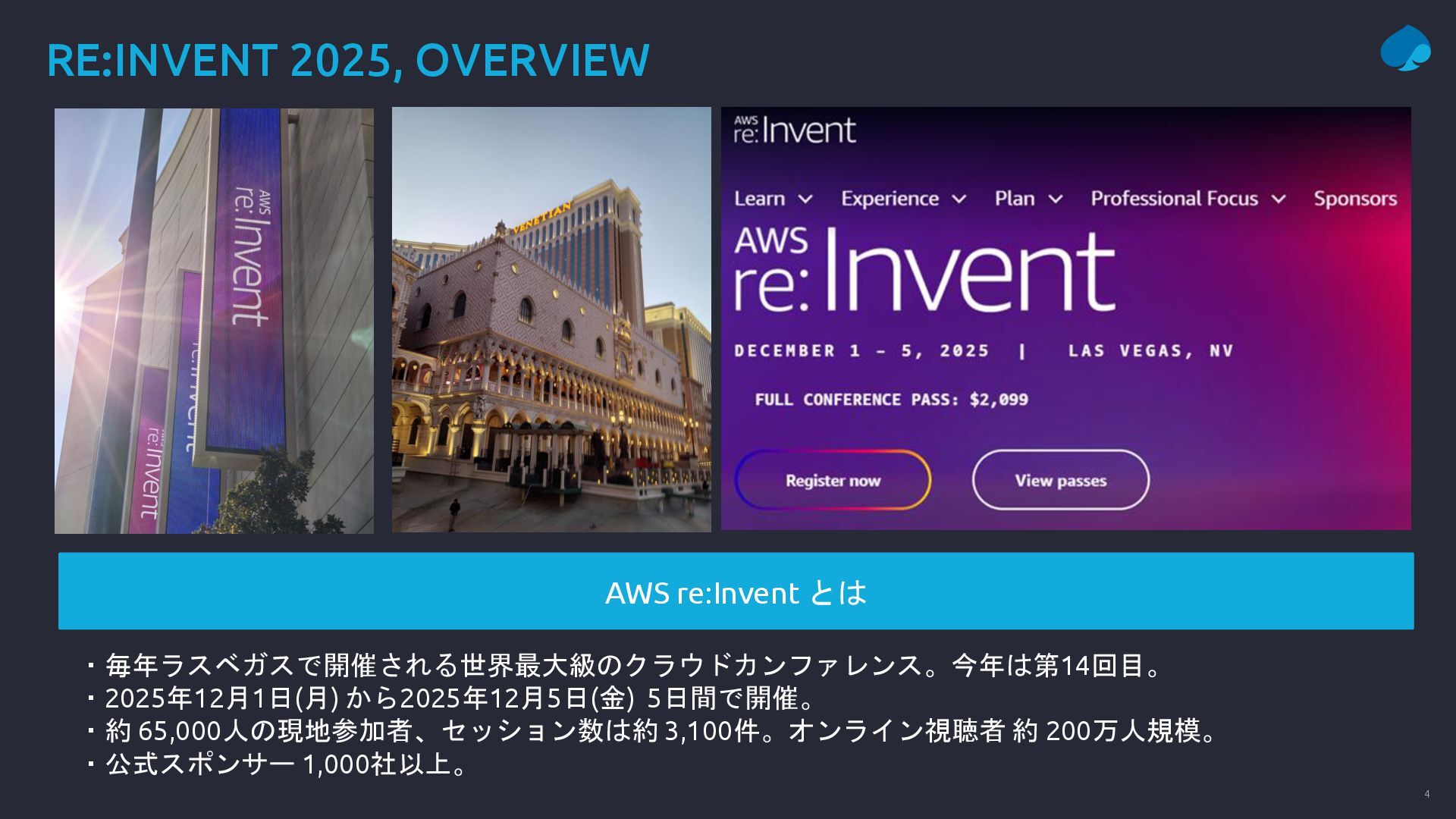Screen dimensions: 1456x819
Task: Click the large AWS re:Invent hero logo
Action: [x=924, y=271]
